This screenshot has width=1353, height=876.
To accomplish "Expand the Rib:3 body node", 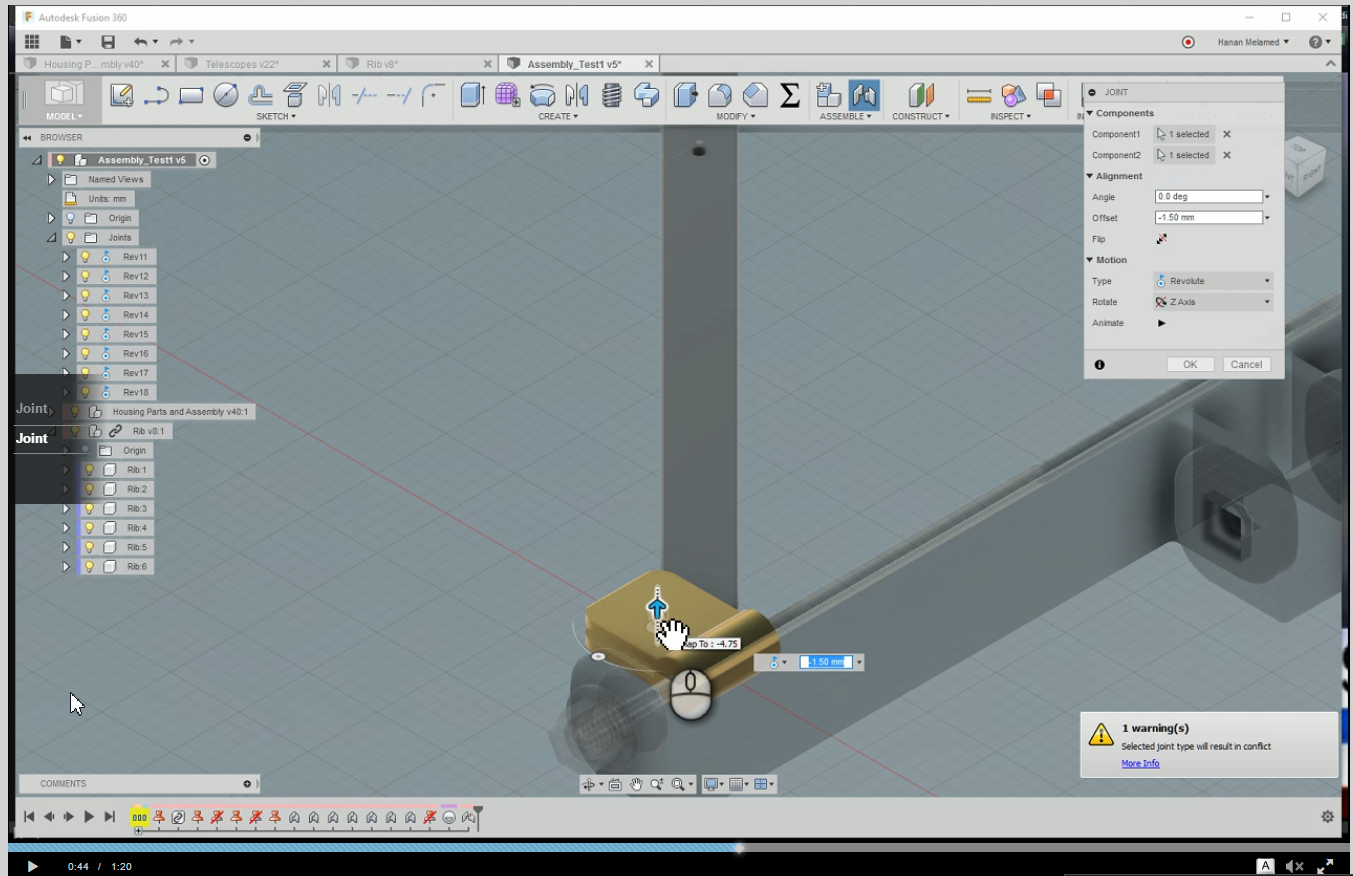I will 67,509.
